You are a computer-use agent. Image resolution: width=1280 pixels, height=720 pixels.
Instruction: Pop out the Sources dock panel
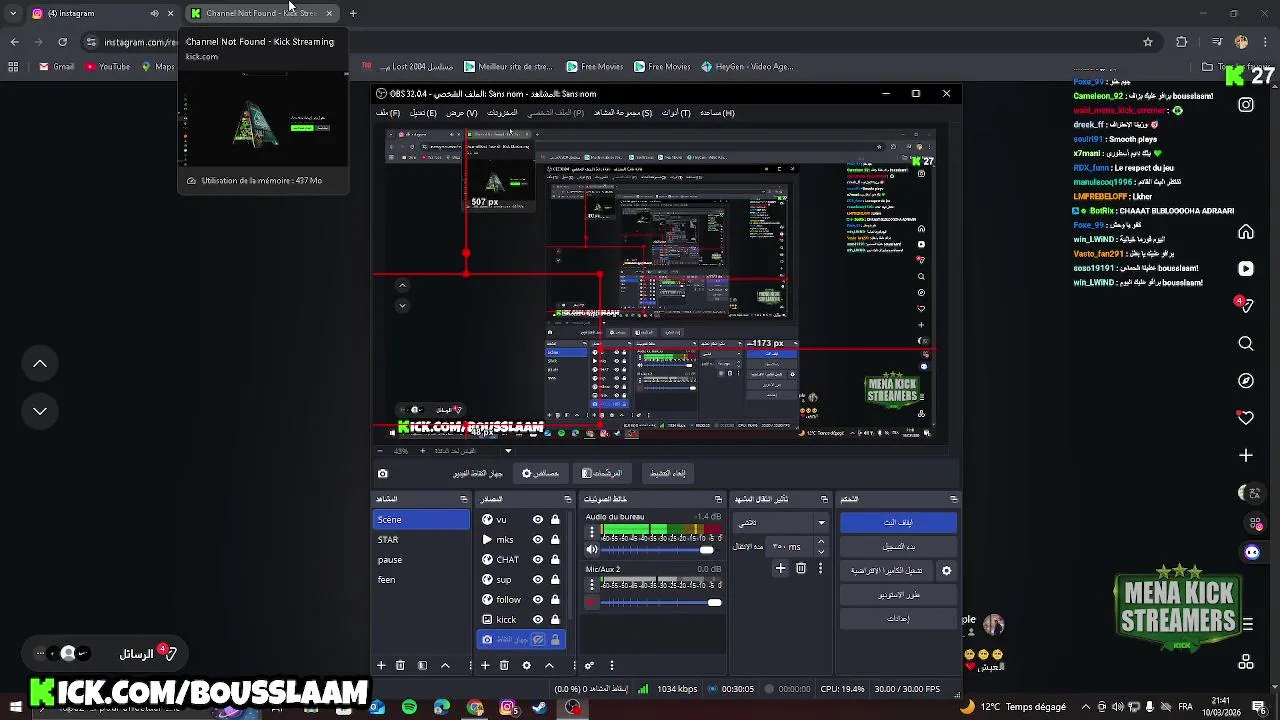coord(568,499)
